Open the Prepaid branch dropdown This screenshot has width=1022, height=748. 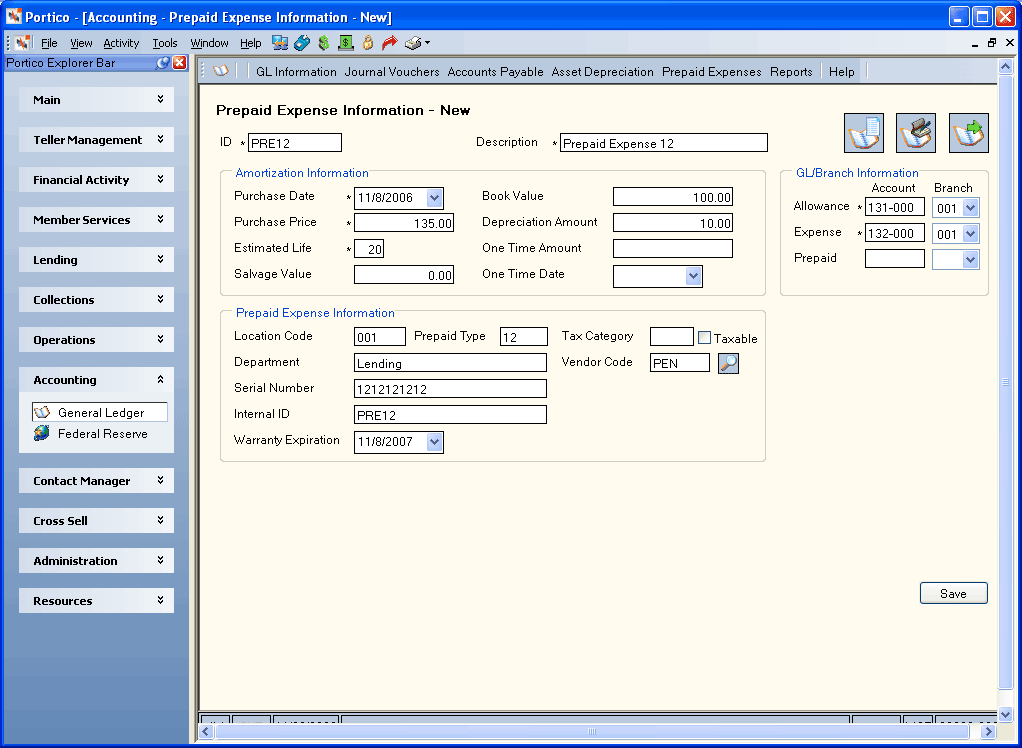971,260
